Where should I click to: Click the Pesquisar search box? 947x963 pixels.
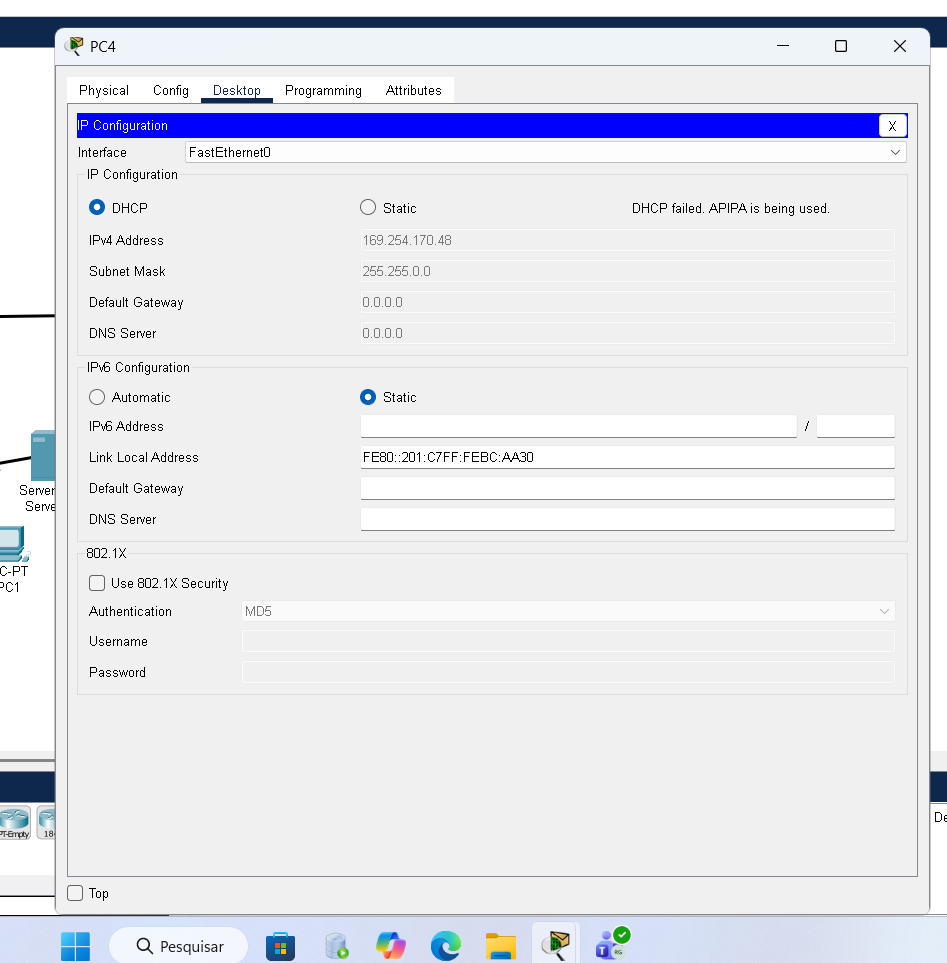point(180,945)
